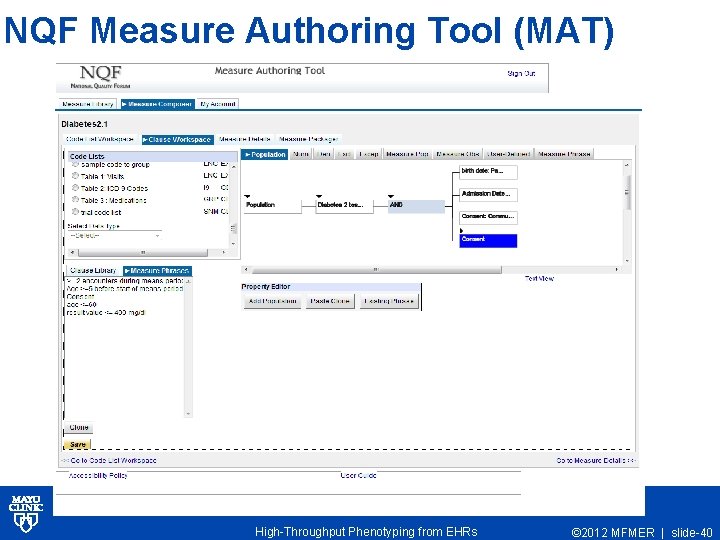
Task: Collapse the AND node triangle
Action: click(x=391, y=196)
